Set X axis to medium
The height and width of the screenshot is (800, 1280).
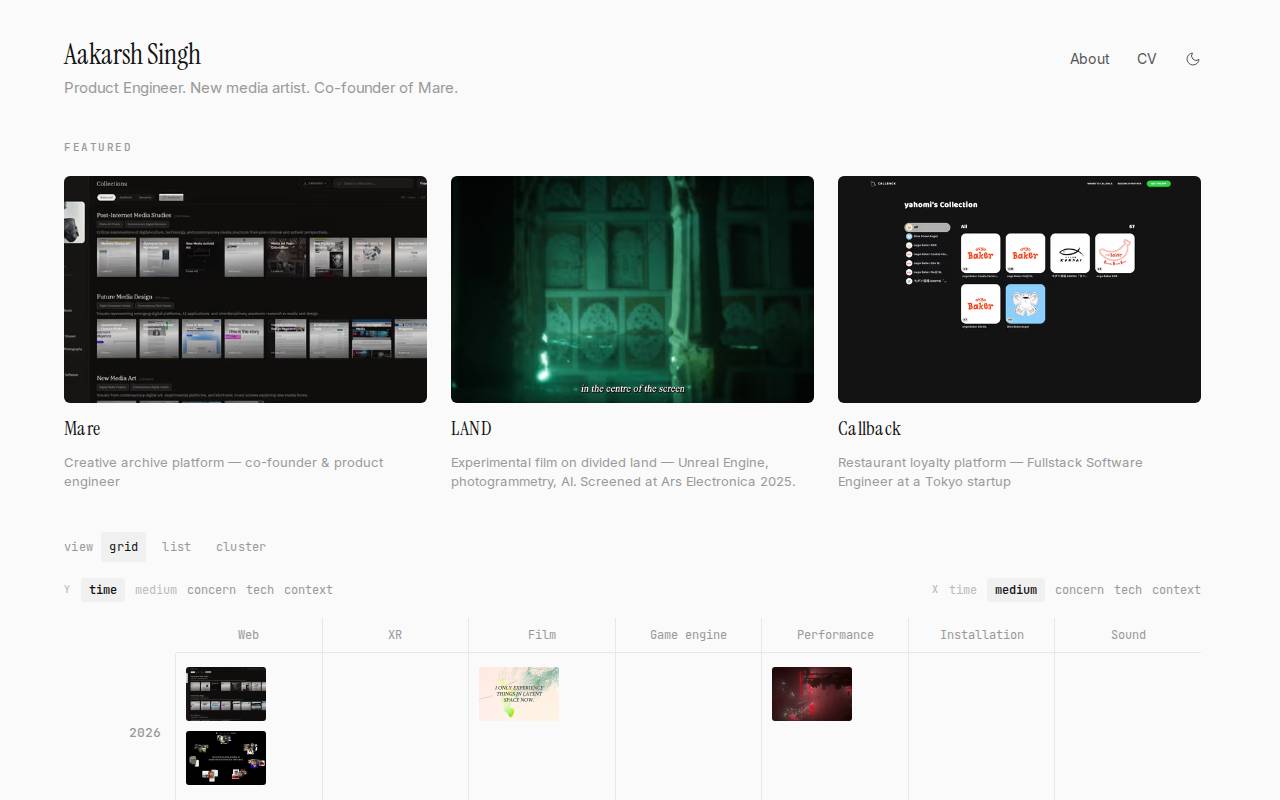[x=1016, y=590]
